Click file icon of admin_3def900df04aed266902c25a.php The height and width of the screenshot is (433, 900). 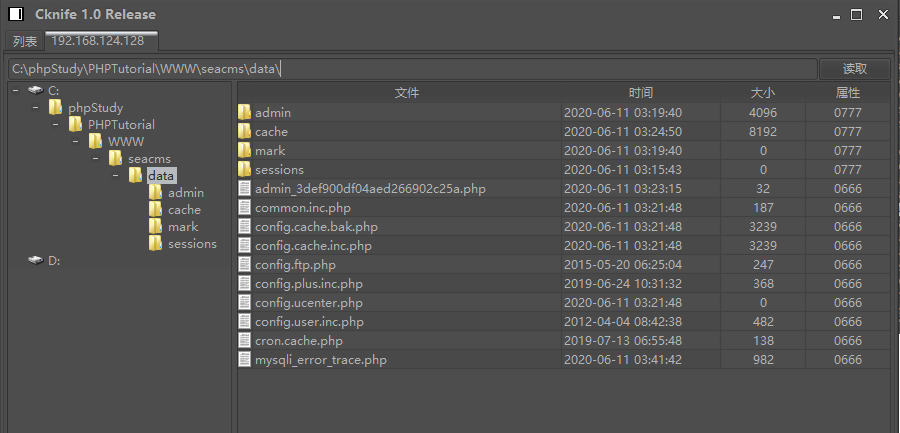(245, 188)
